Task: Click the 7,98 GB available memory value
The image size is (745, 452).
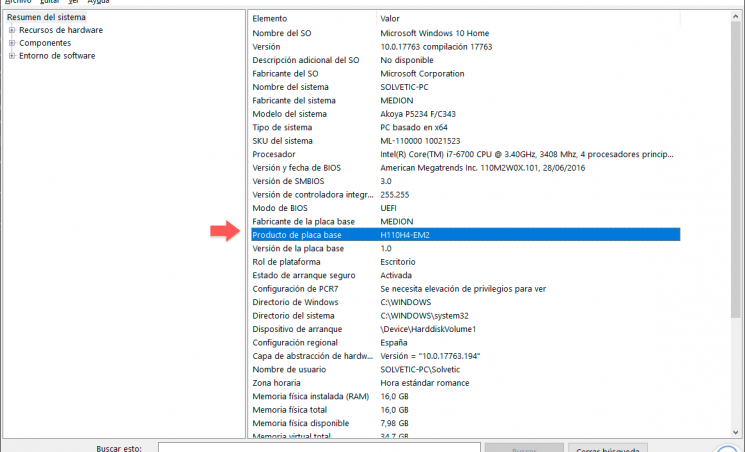Action: [394, 423]
